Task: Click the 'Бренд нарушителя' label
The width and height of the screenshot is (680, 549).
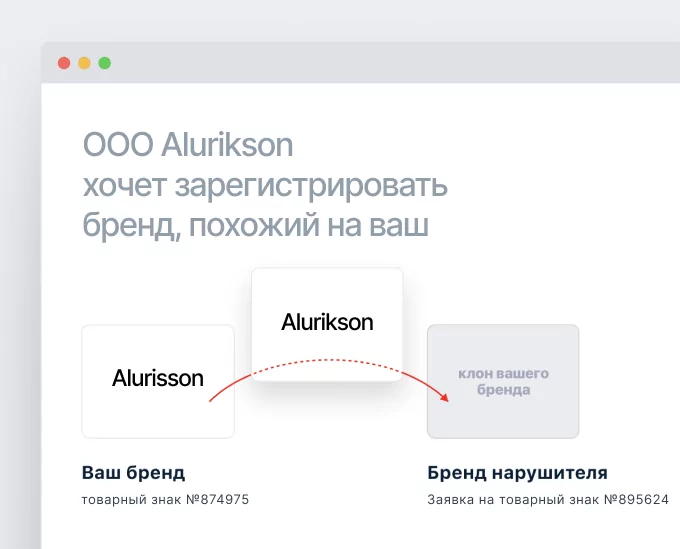Action: coord(517,473)
